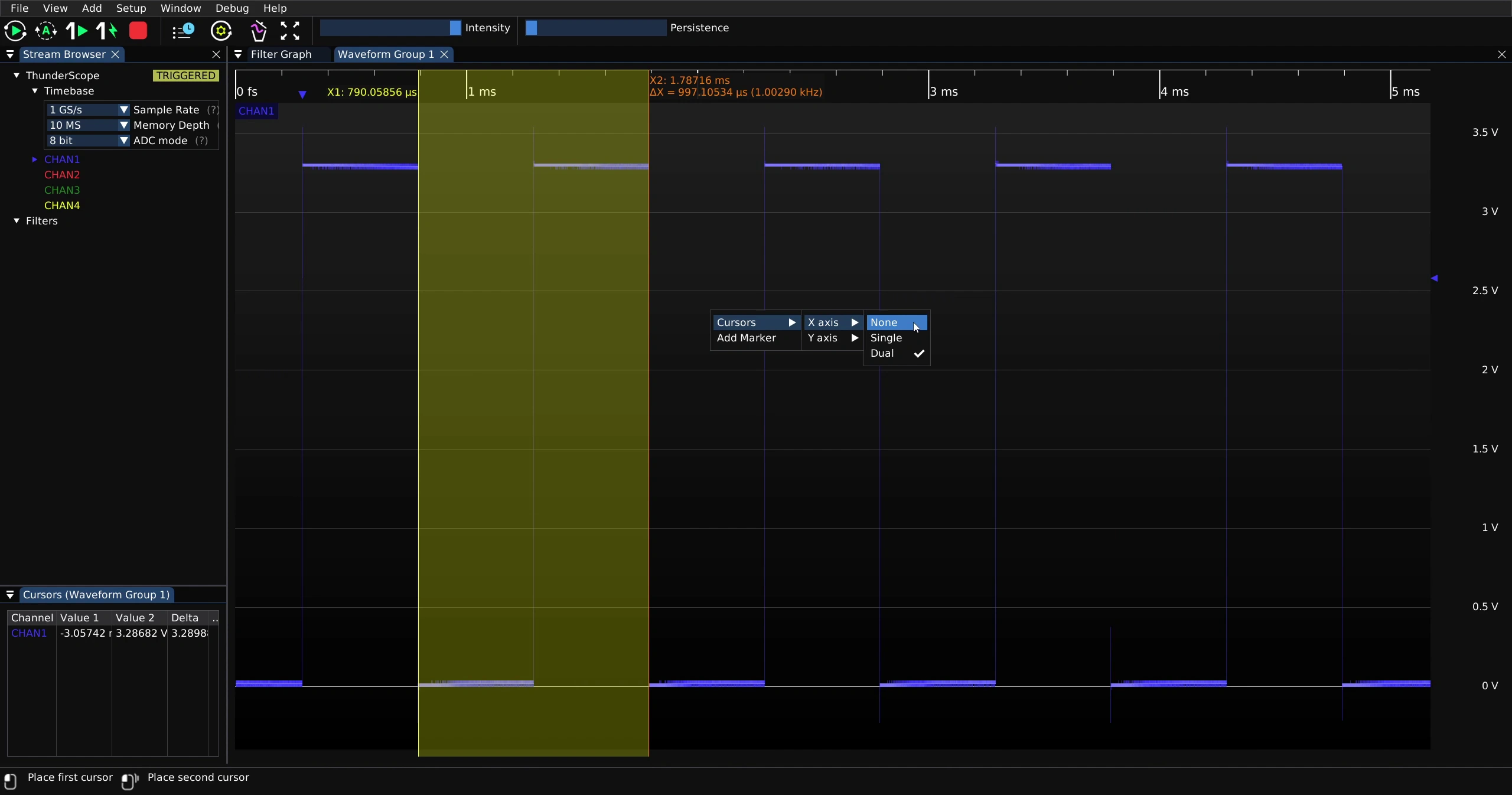
Task: Click the 1 ms mark on the timeline ruler
Action: pos(482,92)
